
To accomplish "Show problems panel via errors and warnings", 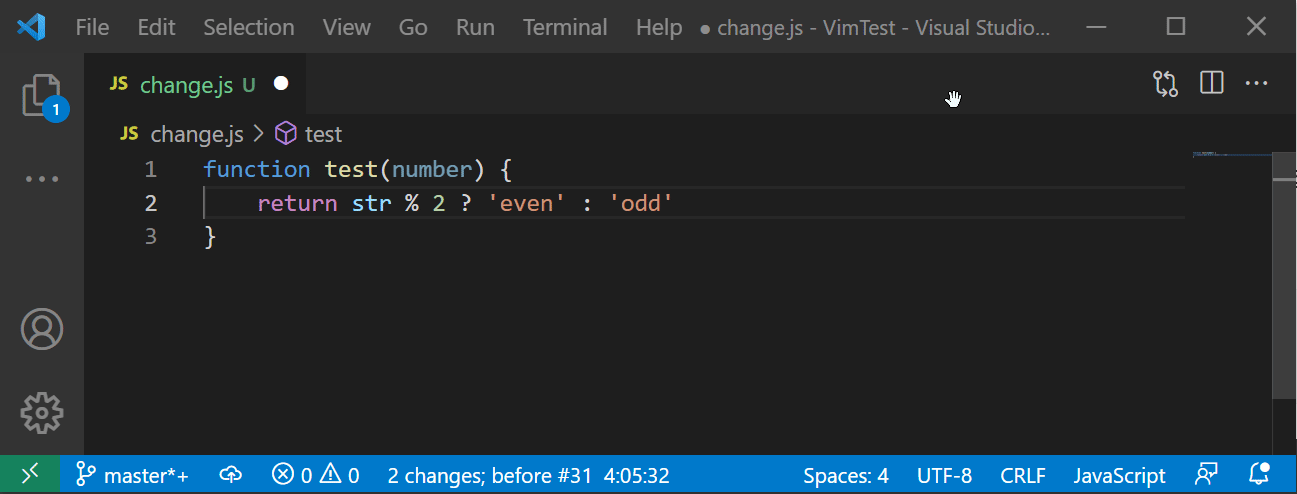I will (316, 475).
